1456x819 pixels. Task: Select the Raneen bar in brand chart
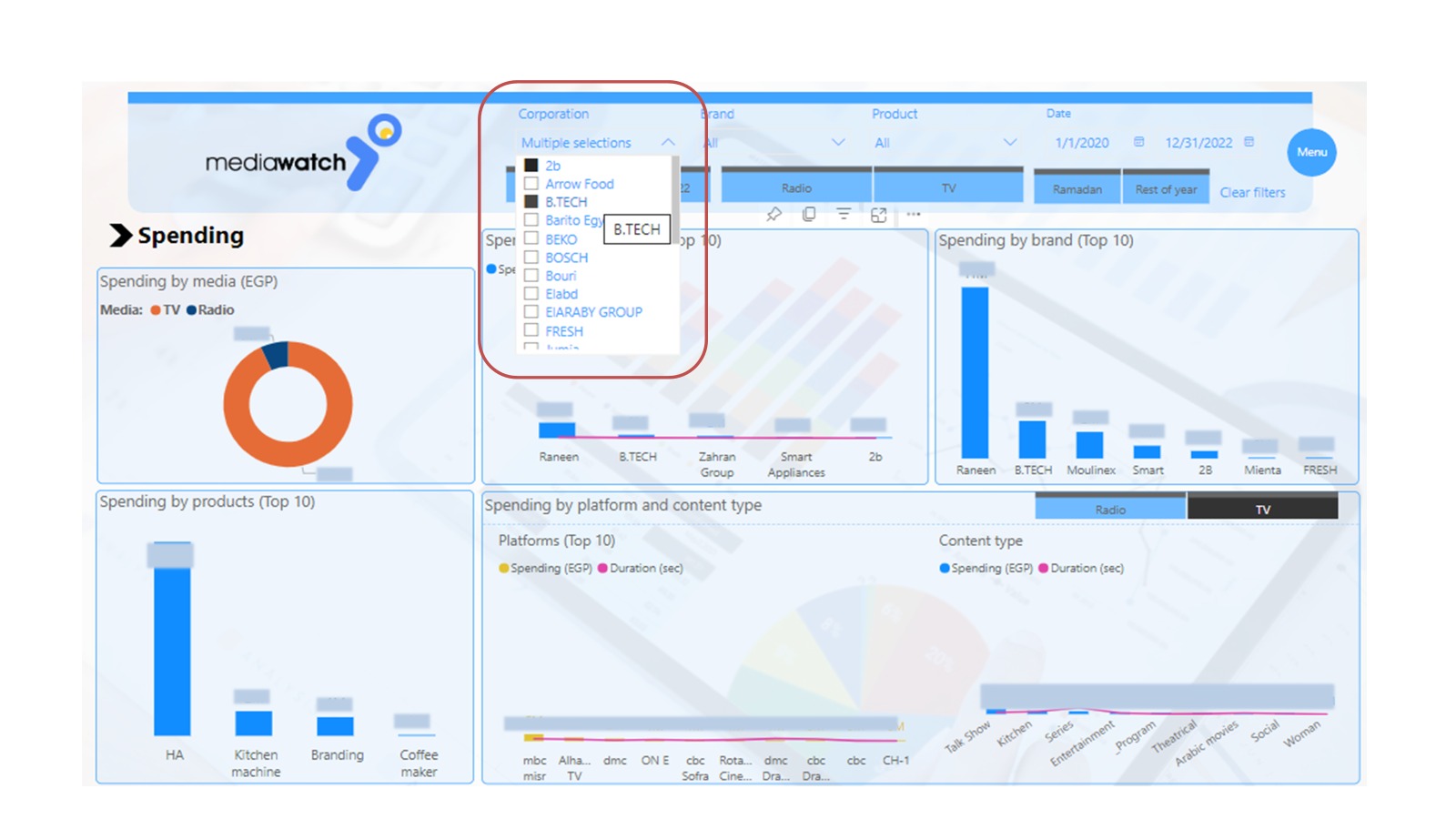tap(975, 372)
